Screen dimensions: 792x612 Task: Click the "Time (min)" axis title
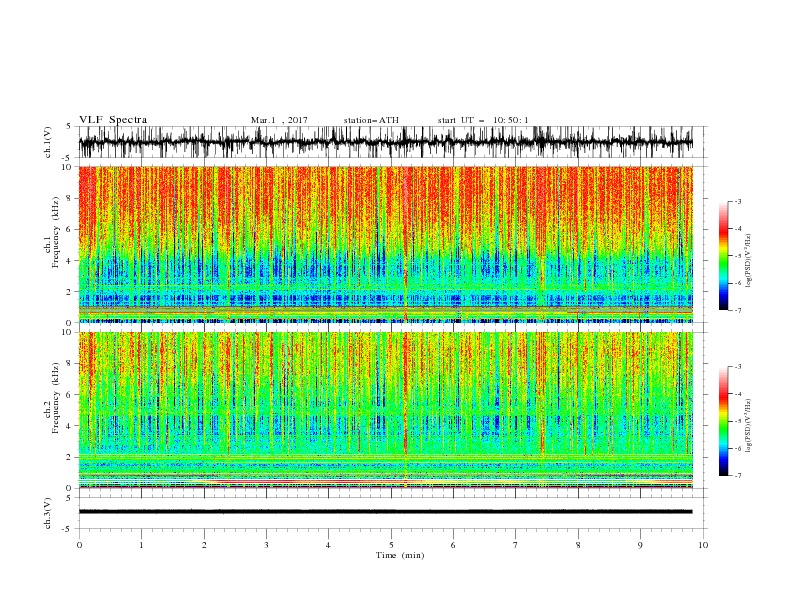tap(400, 555)
